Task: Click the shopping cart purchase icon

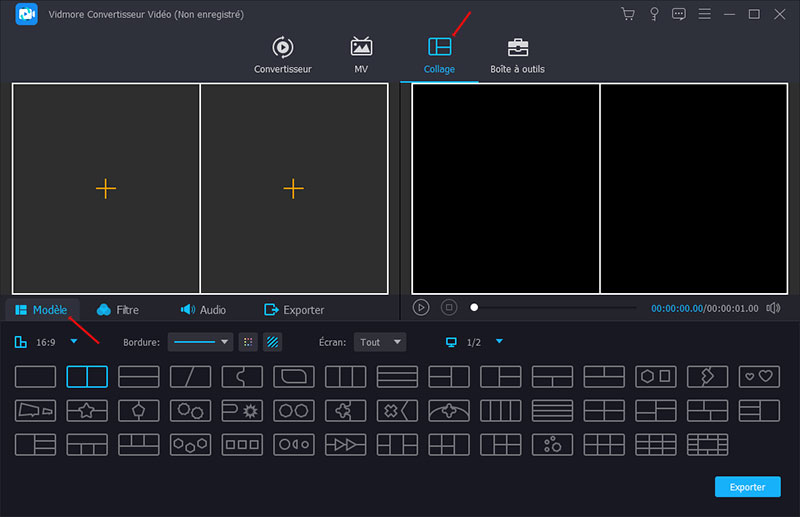Action: coord(628,14)
